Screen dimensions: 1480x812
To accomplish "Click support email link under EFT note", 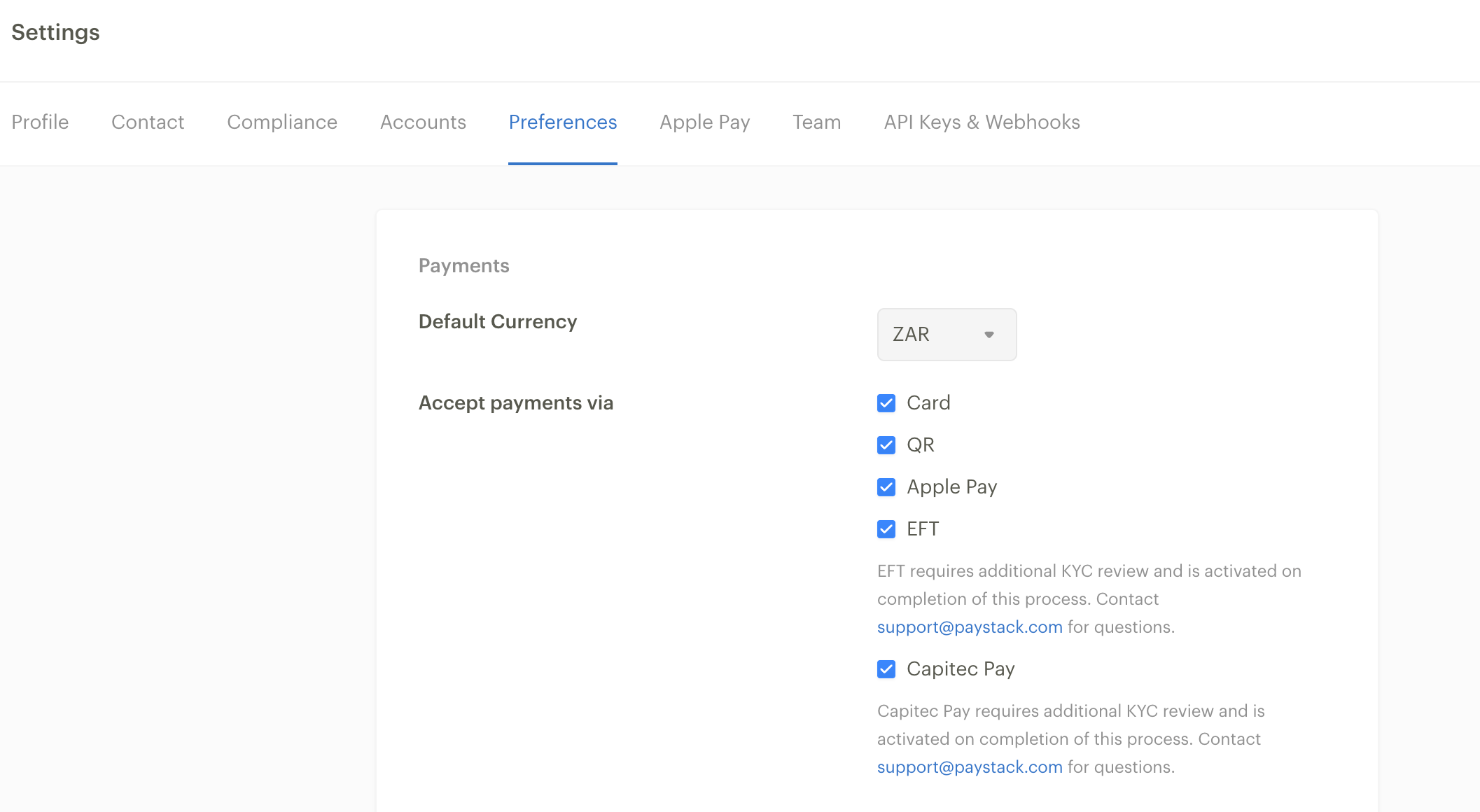I will pyautogui.click(x=970, y=627).
